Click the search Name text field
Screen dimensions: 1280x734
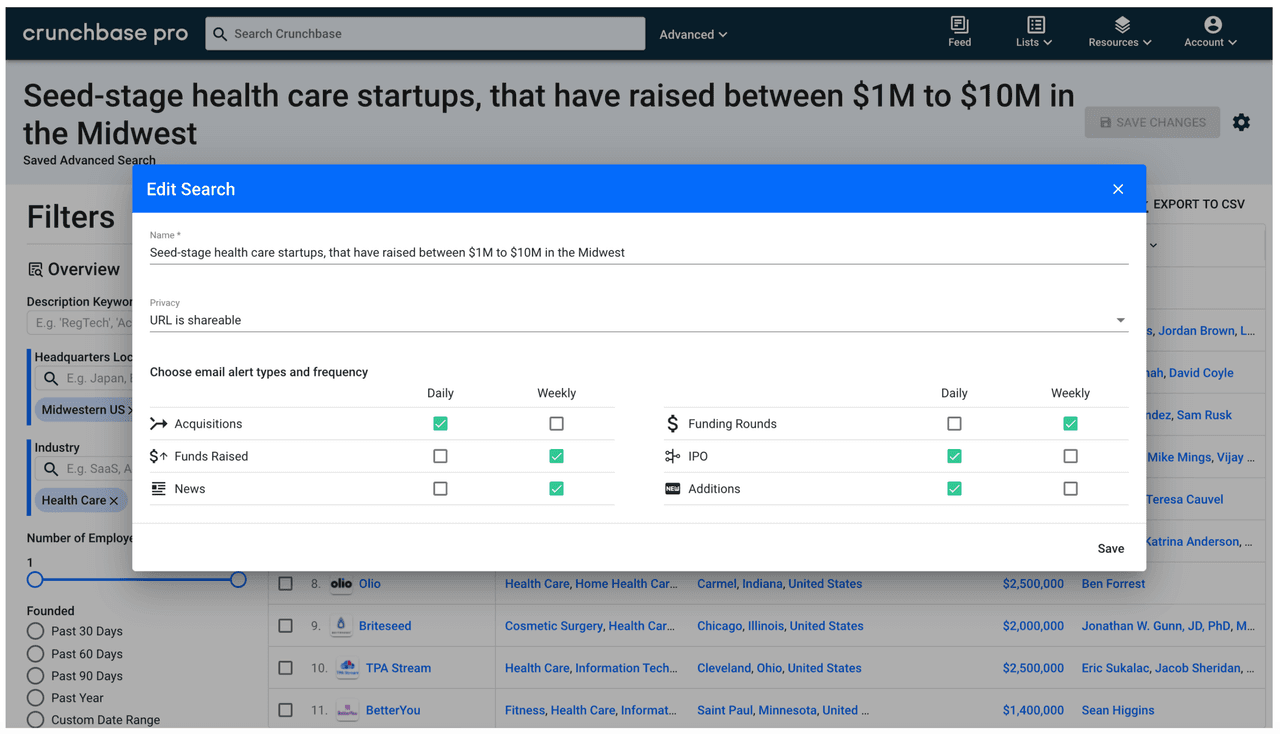[x=638, y=253]
